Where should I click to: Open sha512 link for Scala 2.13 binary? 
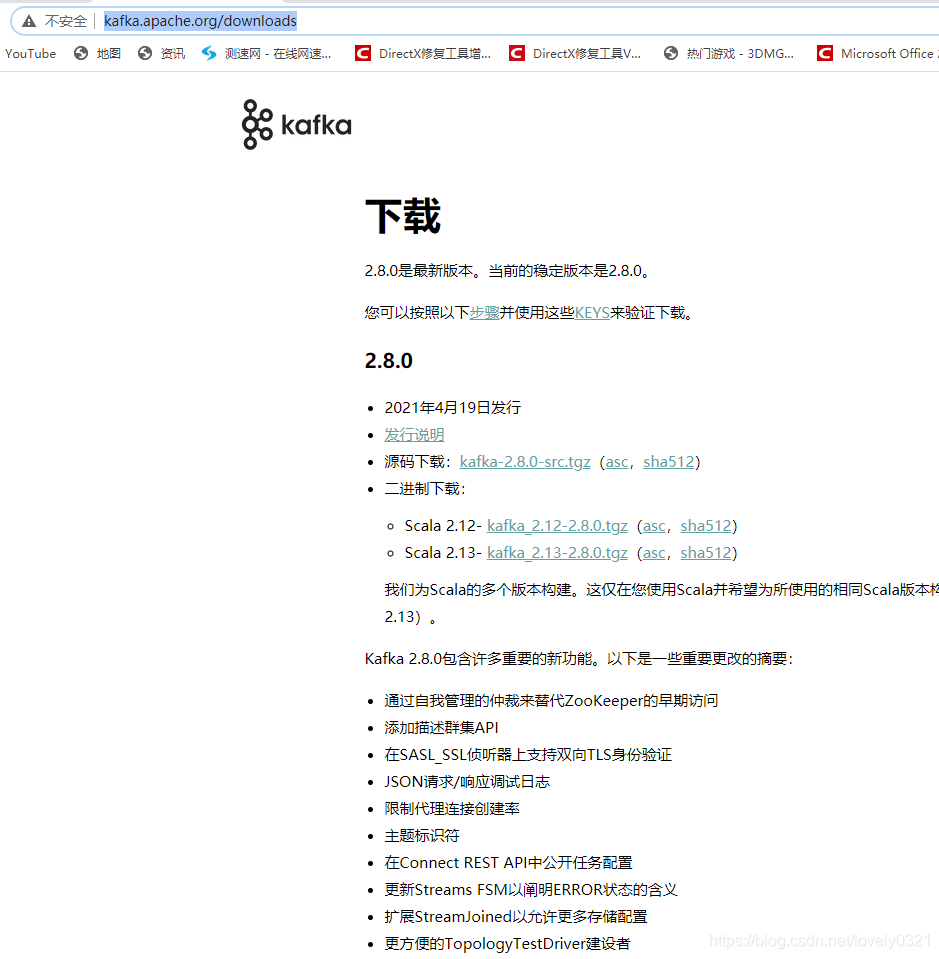click(706, 553)
